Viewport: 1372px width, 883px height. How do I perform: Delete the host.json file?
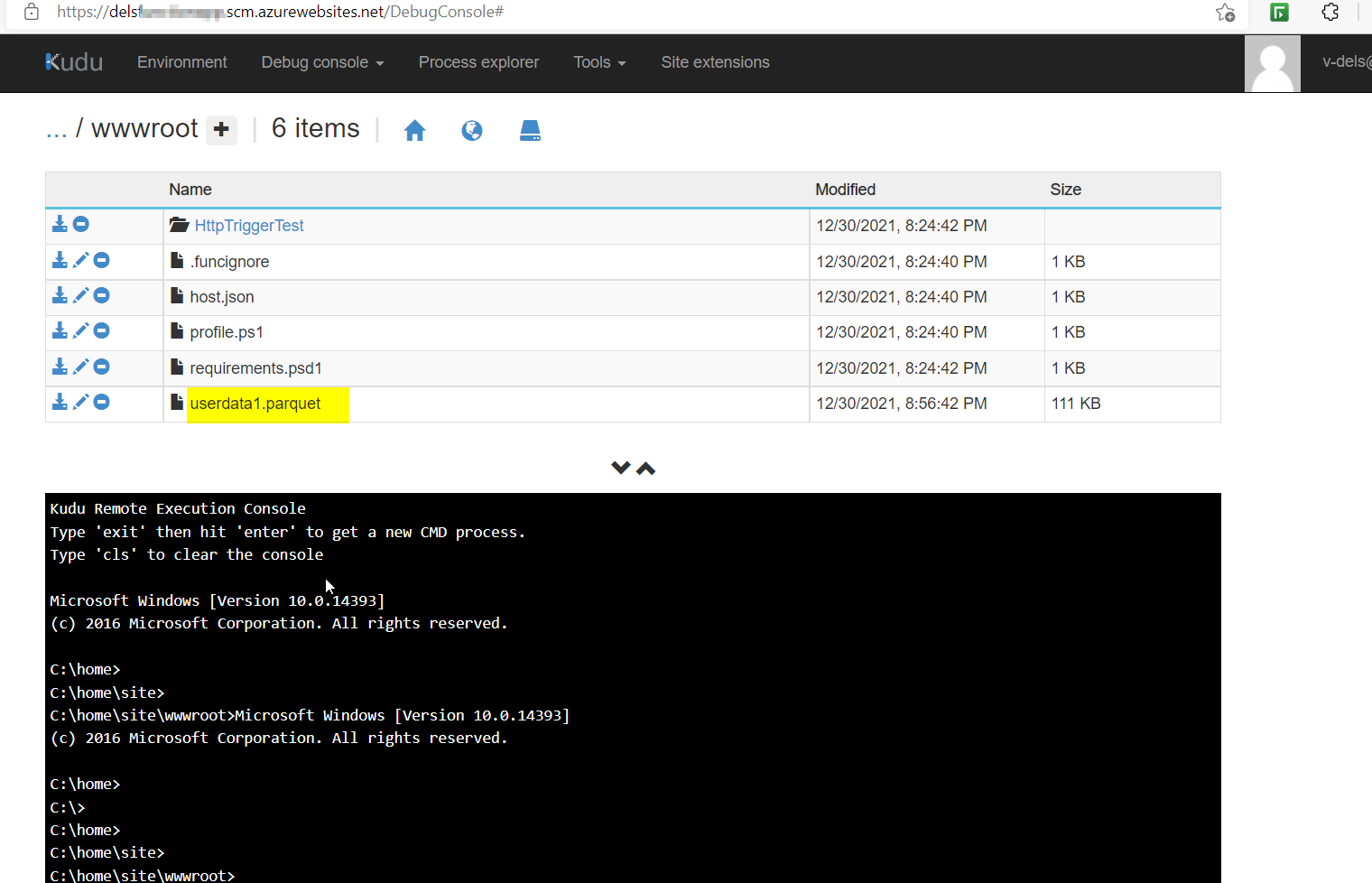pyautogui.click(x=102, y=295)
